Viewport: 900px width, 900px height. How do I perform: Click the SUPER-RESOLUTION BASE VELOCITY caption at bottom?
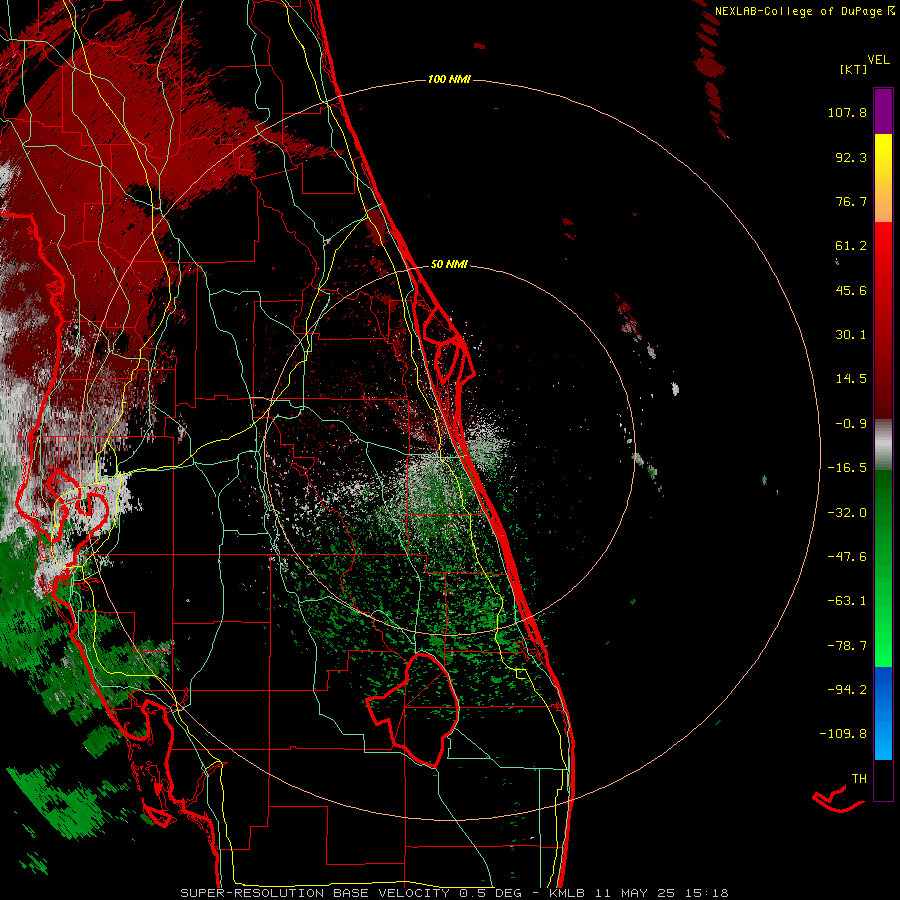[x=454, y=893]
